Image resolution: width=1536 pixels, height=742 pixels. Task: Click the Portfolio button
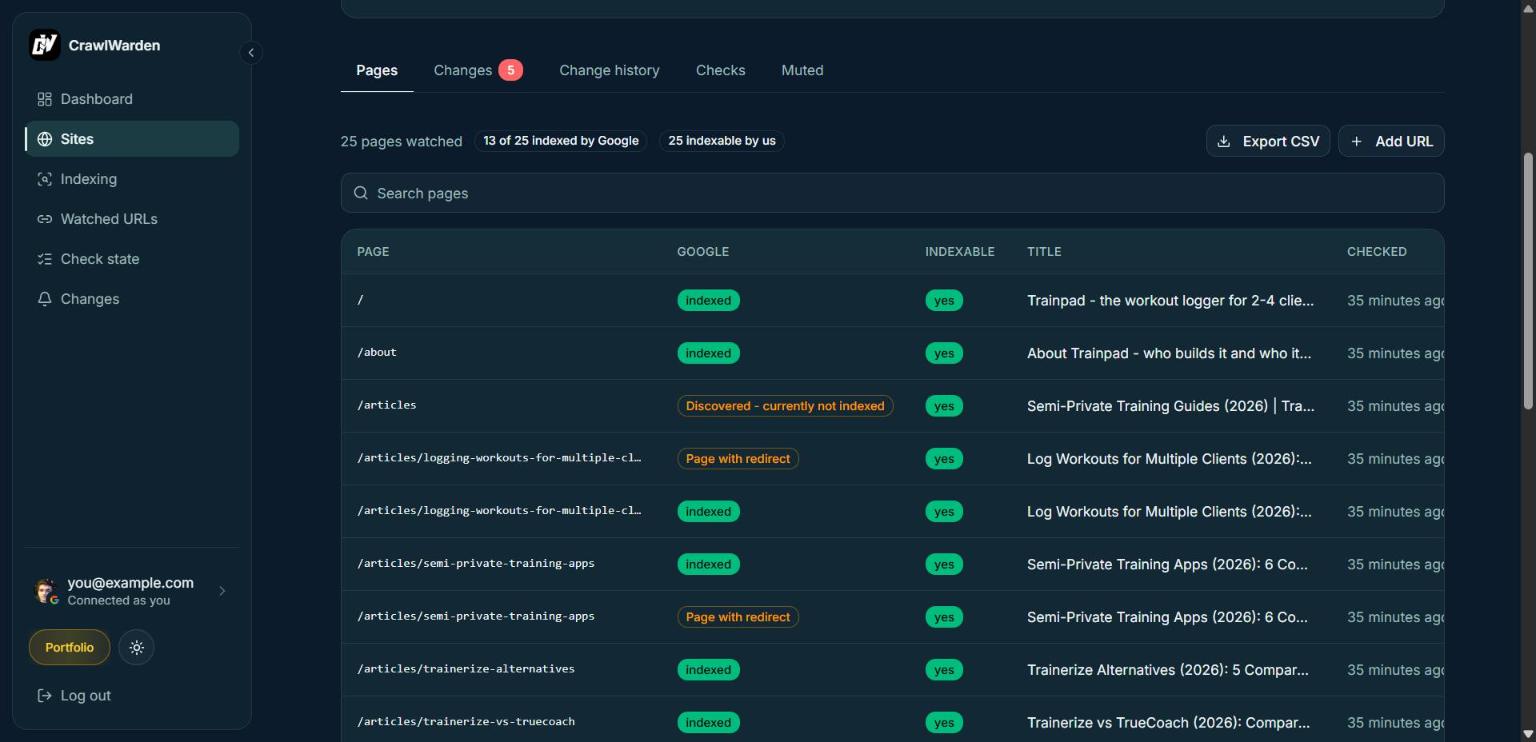coord(69,648)
